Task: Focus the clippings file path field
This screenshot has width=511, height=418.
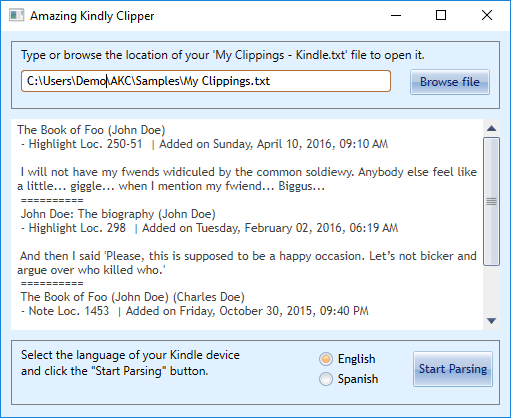Action: coord(206,81)
